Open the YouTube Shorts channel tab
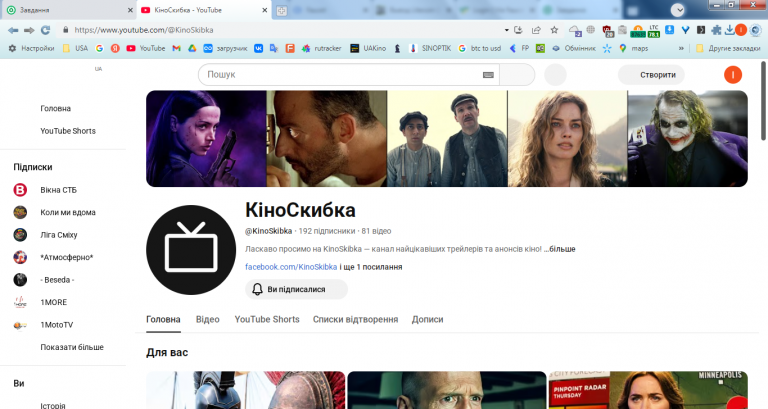Screen dimensions: 768x409 pos(267,319)
